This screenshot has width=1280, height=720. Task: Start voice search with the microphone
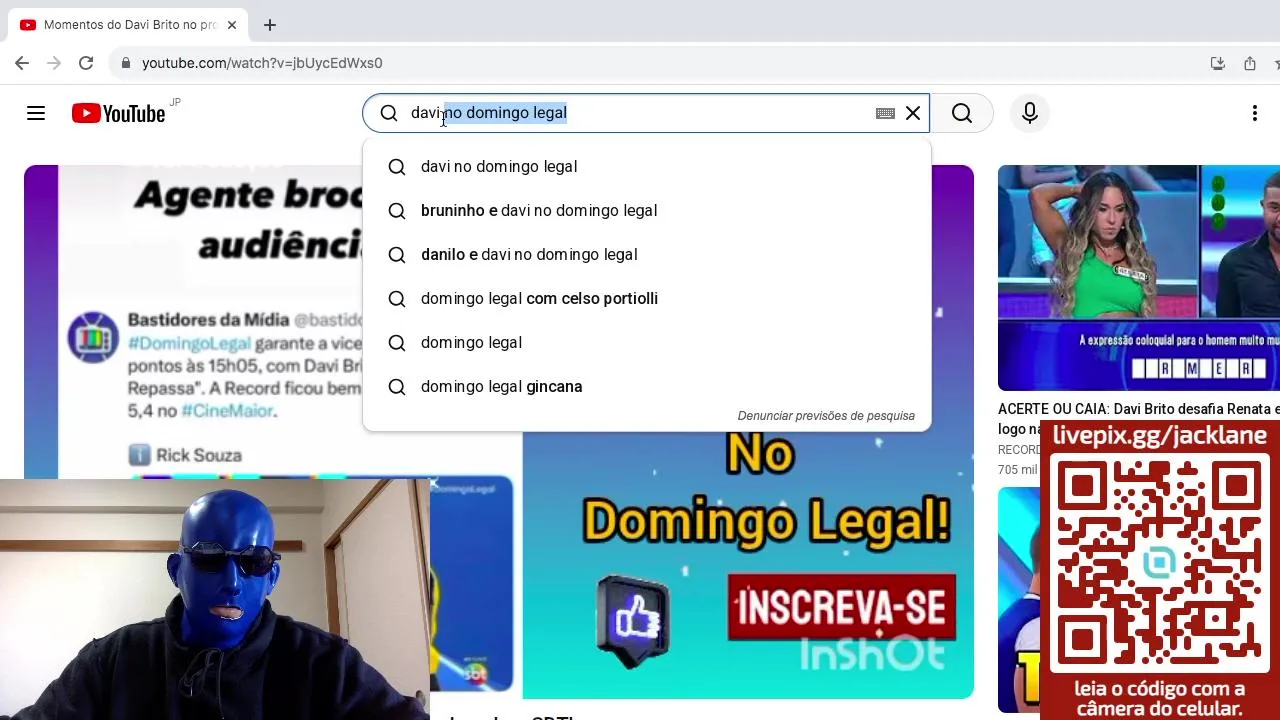pyautogui.click(x=1030, y=113)
